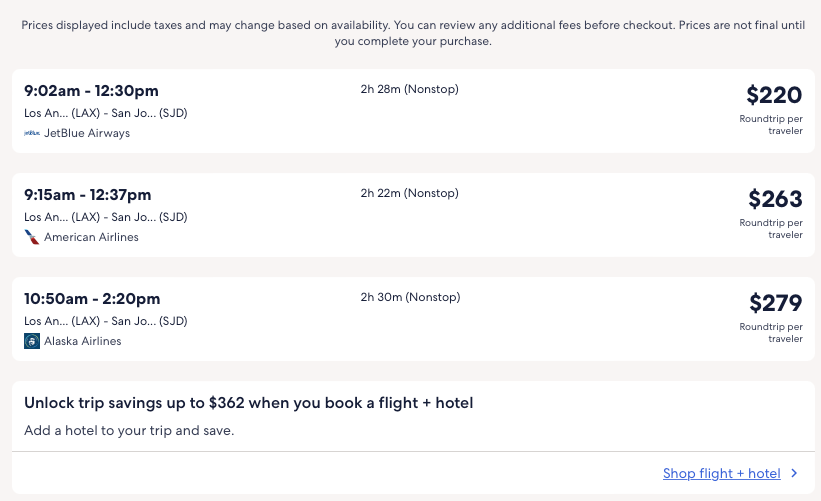
Task: Click the LAX - SJD route on JetBlue flight
Action: click(105, 113)
